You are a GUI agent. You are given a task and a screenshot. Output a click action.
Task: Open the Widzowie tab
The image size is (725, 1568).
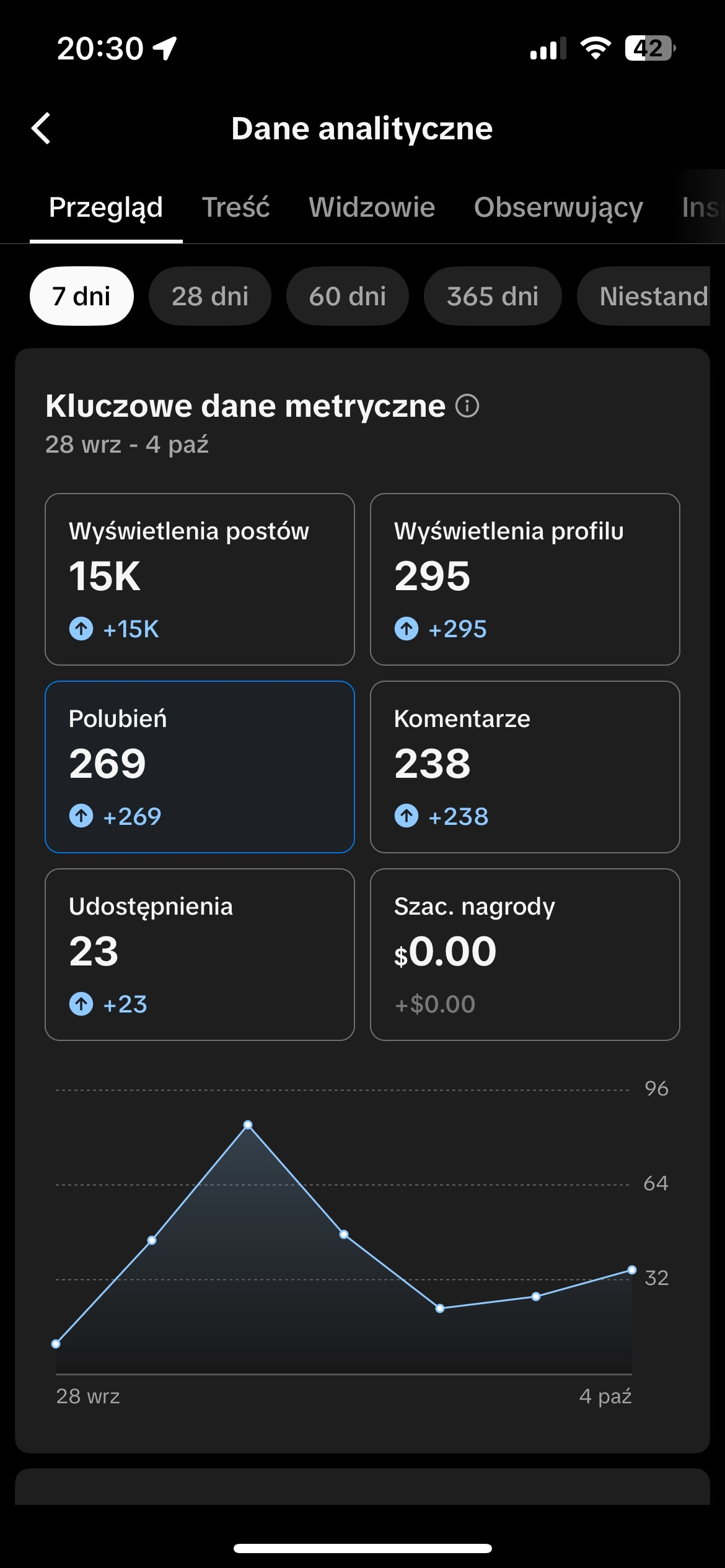tap(372, 207)
